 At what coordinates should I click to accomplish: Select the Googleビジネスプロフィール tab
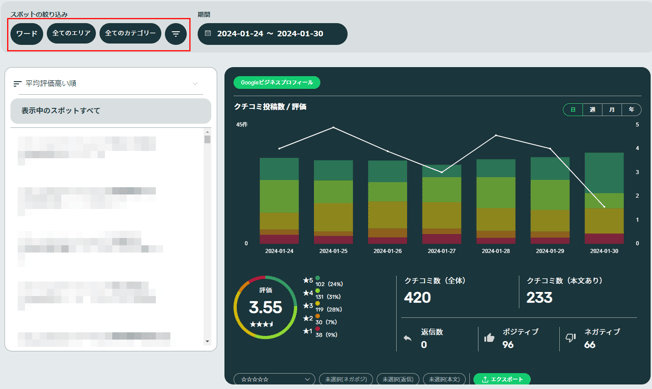tap(277, 82)
